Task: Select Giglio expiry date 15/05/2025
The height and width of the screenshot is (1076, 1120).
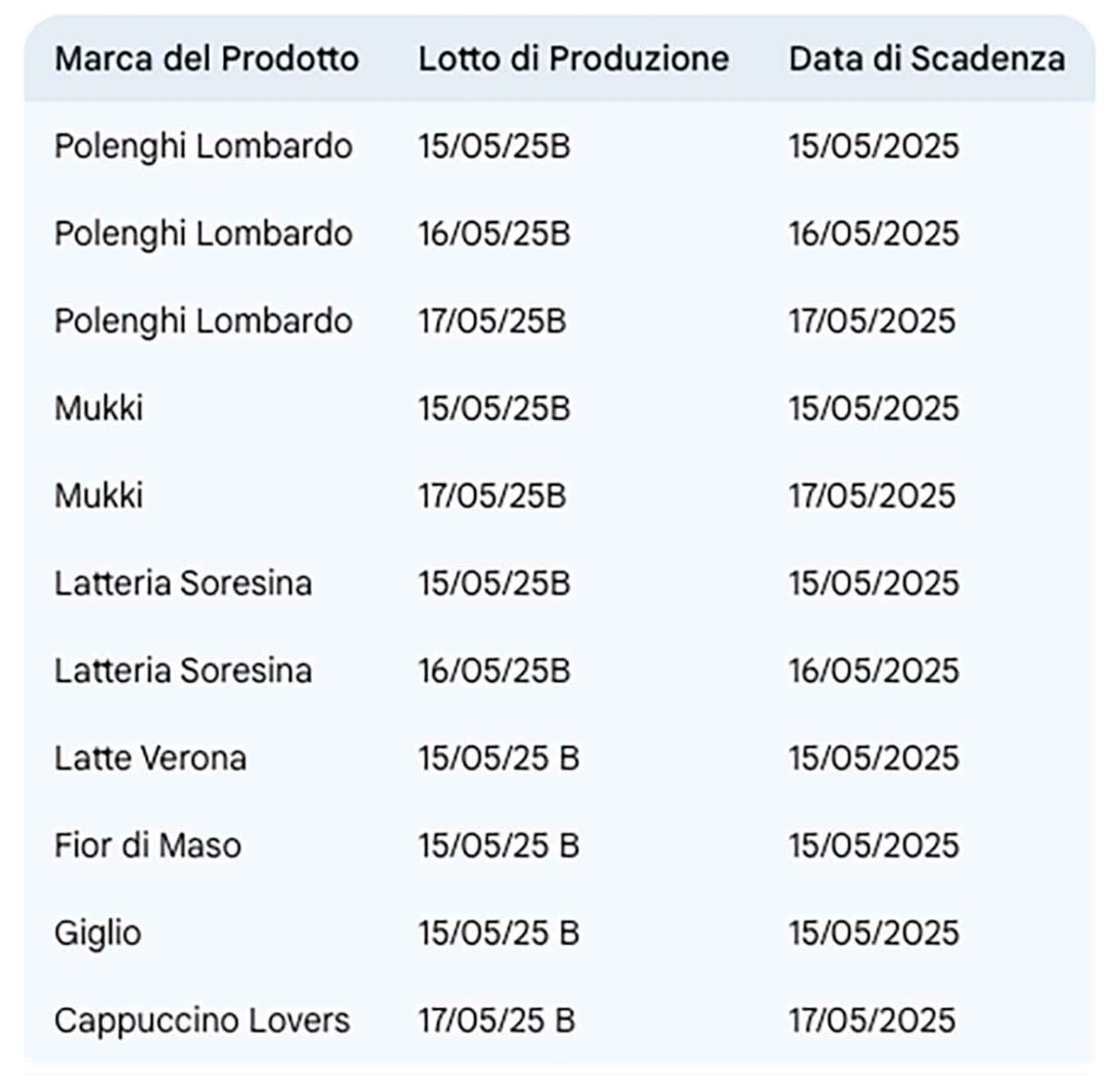Action: [873, 933]
